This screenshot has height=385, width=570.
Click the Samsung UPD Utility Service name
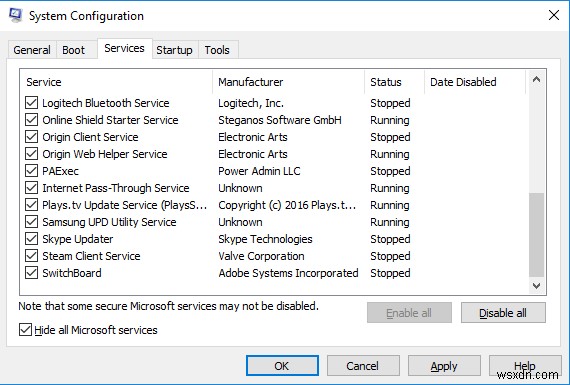[x=109, y=222]
